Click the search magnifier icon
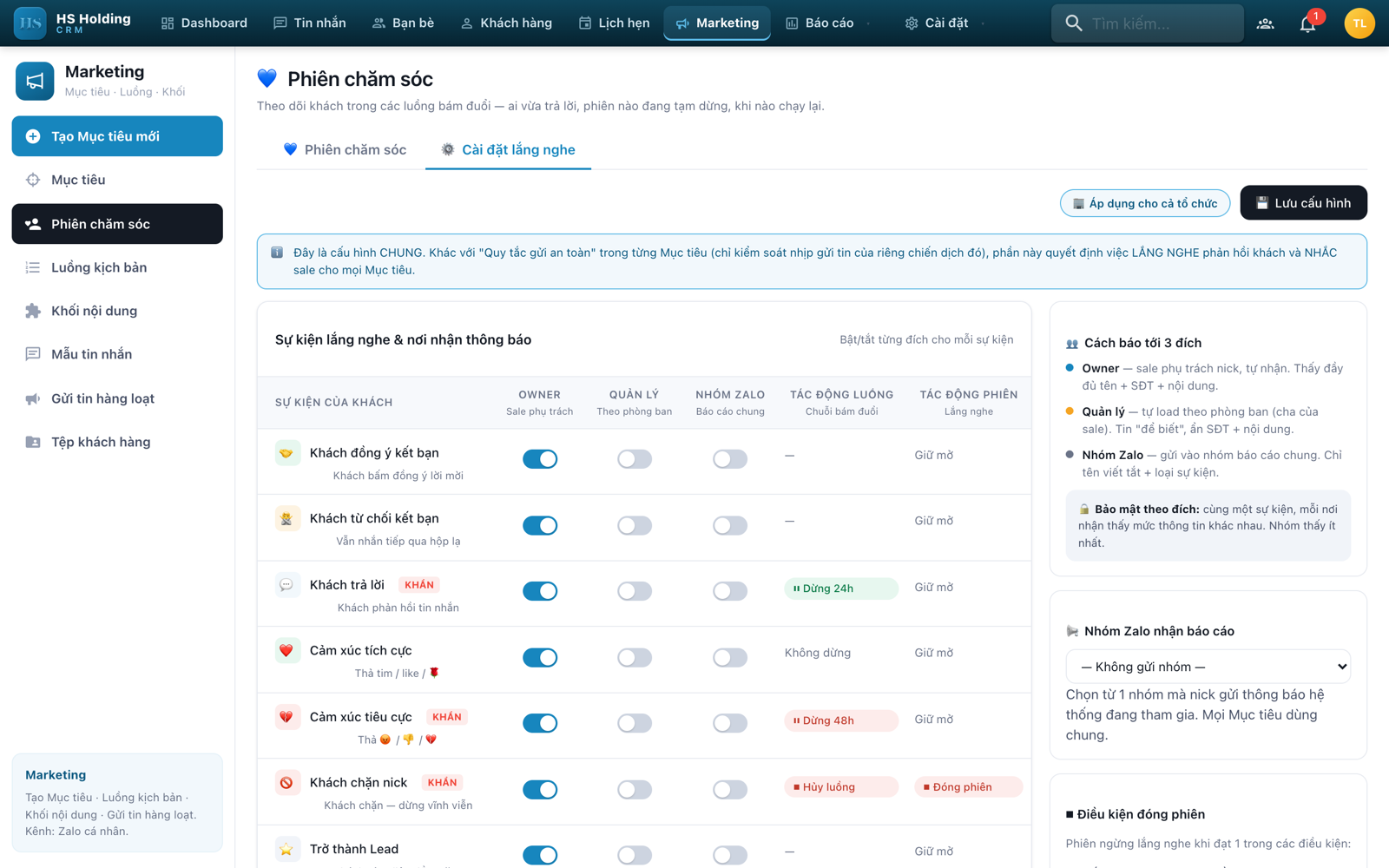This screenshot has height=868, width=1389. pyautogui.click(x=1074, y=23)
